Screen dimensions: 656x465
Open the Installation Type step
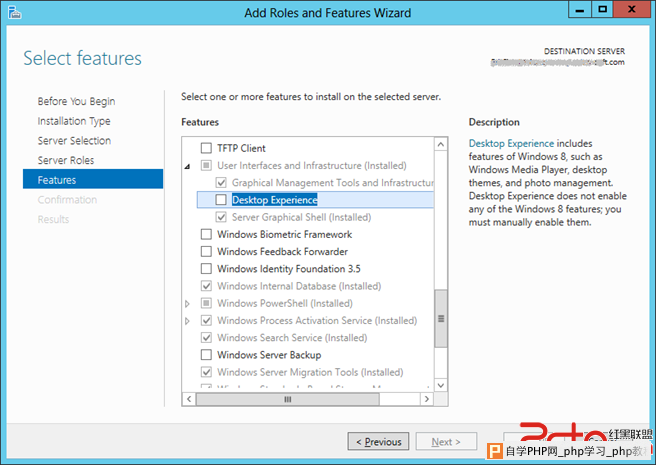click(x=74, y=121)
